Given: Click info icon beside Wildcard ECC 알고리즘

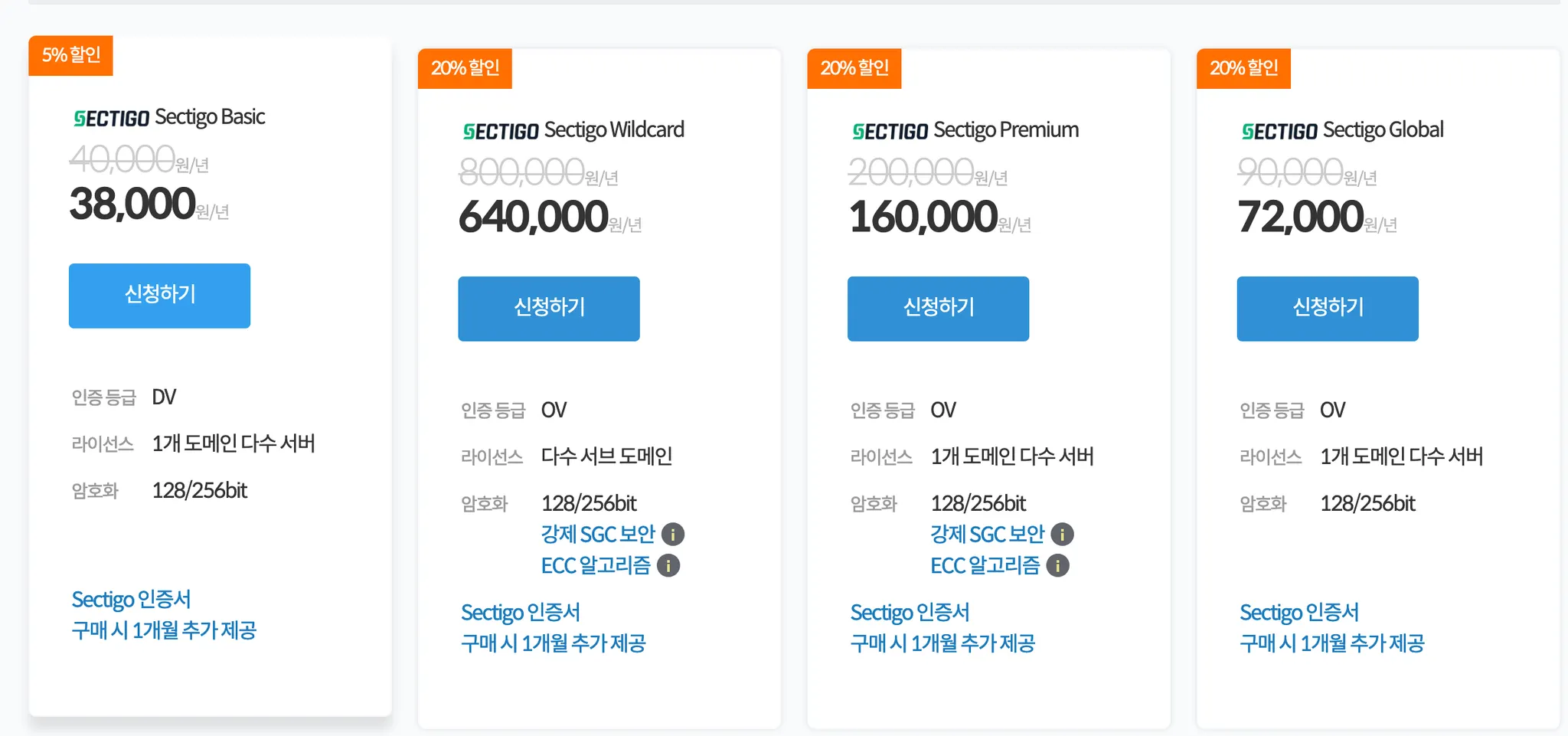Looking at the screenshot, I should point(668,566).
